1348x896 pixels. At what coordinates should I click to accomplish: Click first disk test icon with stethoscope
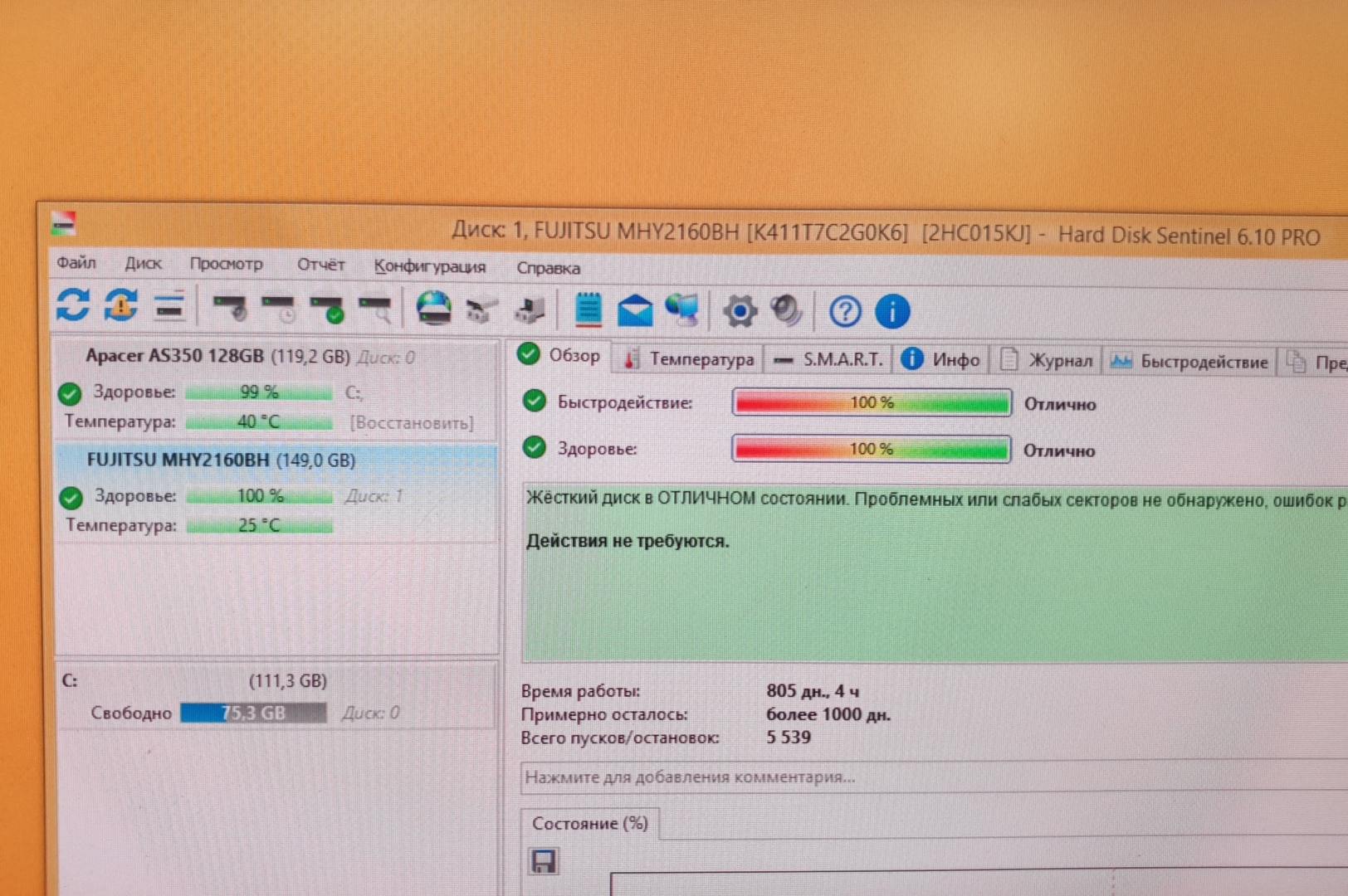(230, 308)
